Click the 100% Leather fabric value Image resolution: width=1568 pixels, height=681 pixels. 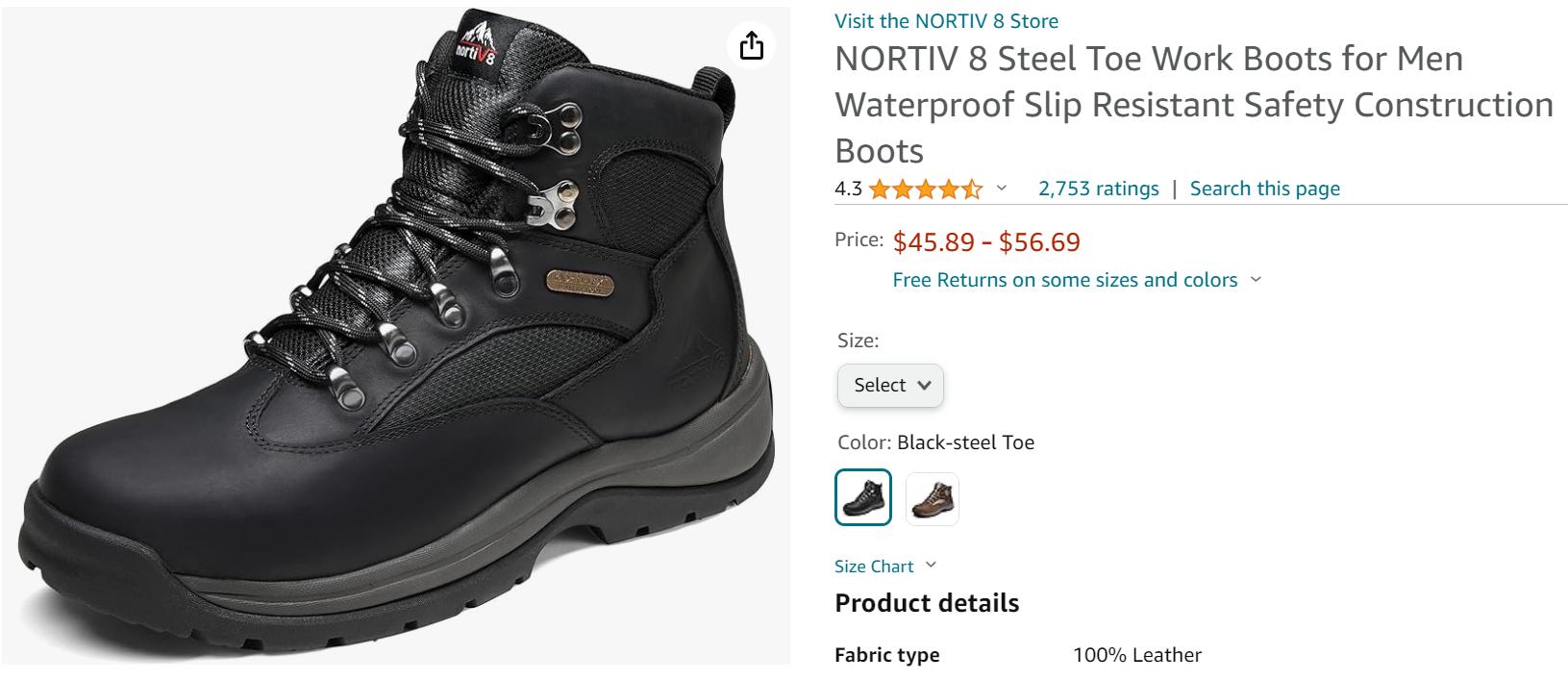coord(1136,655)
